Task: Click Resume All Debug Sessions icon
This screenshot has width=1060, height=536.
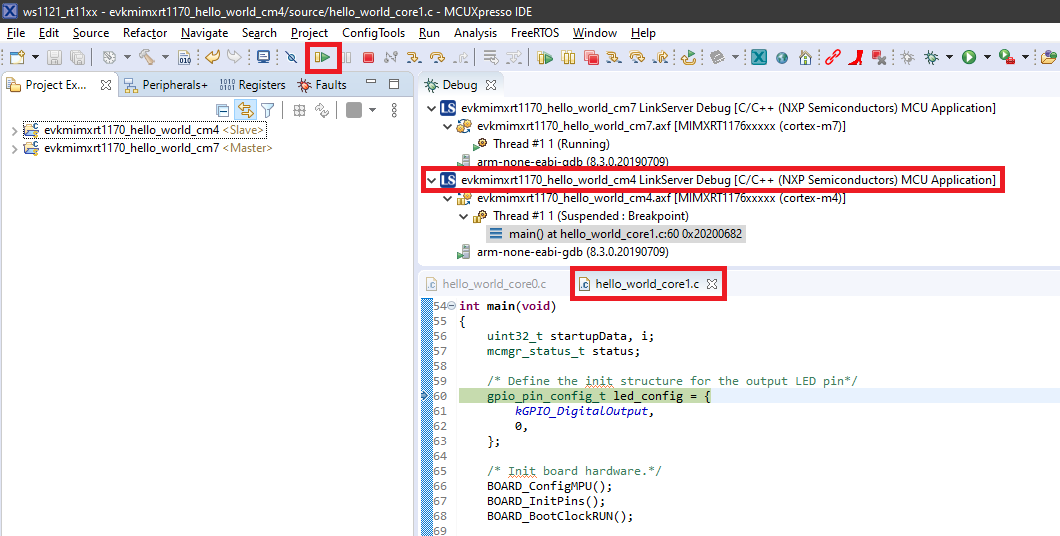Action: (x=545, y=58)
